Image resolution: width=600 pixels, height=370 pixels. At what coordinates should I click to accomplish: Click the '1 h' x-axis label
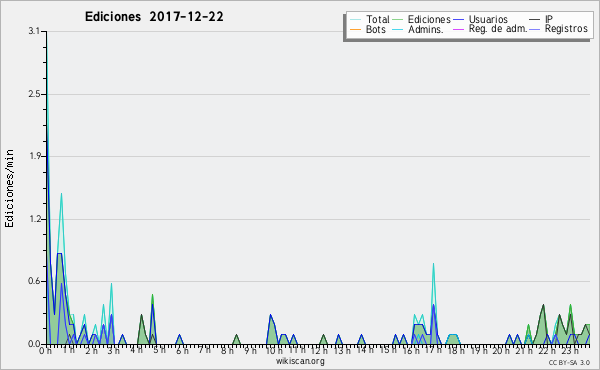click(x=68, y=351)
